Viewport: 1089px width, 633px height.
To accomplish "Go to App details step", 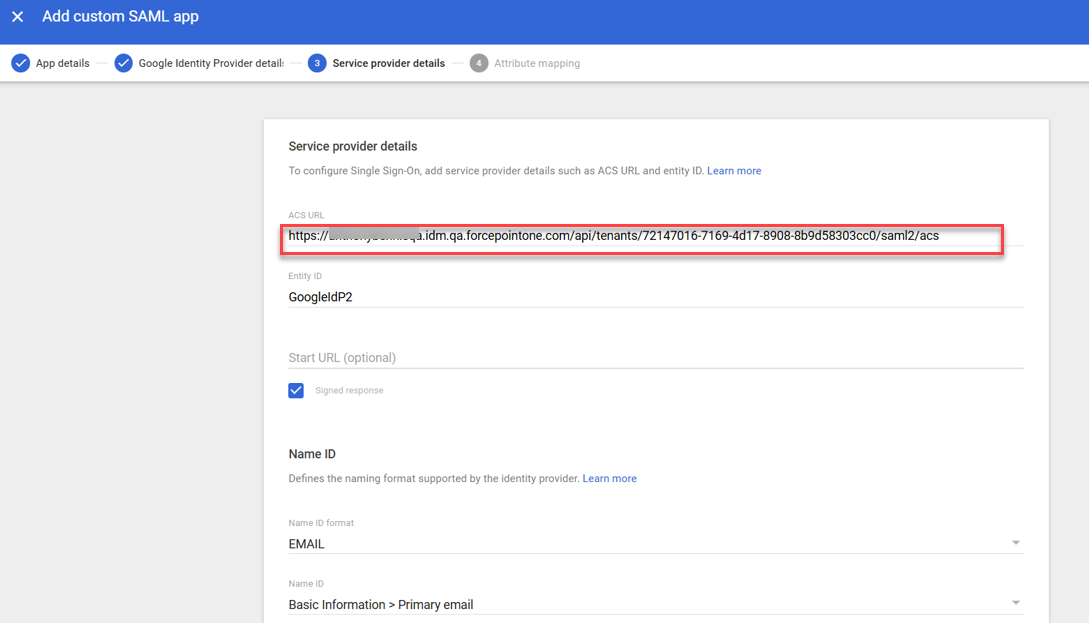I will pyautogui.click(x=62, y=63).
